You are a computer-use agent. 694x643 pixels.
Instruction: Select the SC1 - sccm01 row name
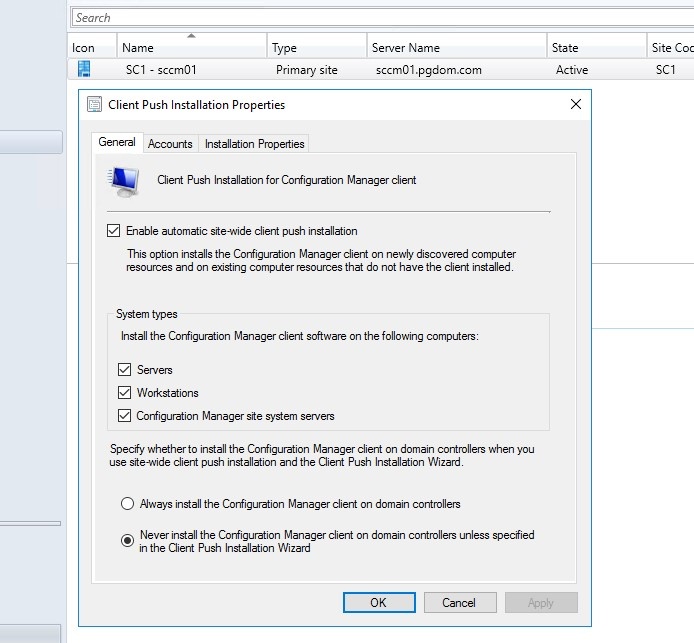tap(161, 70)
